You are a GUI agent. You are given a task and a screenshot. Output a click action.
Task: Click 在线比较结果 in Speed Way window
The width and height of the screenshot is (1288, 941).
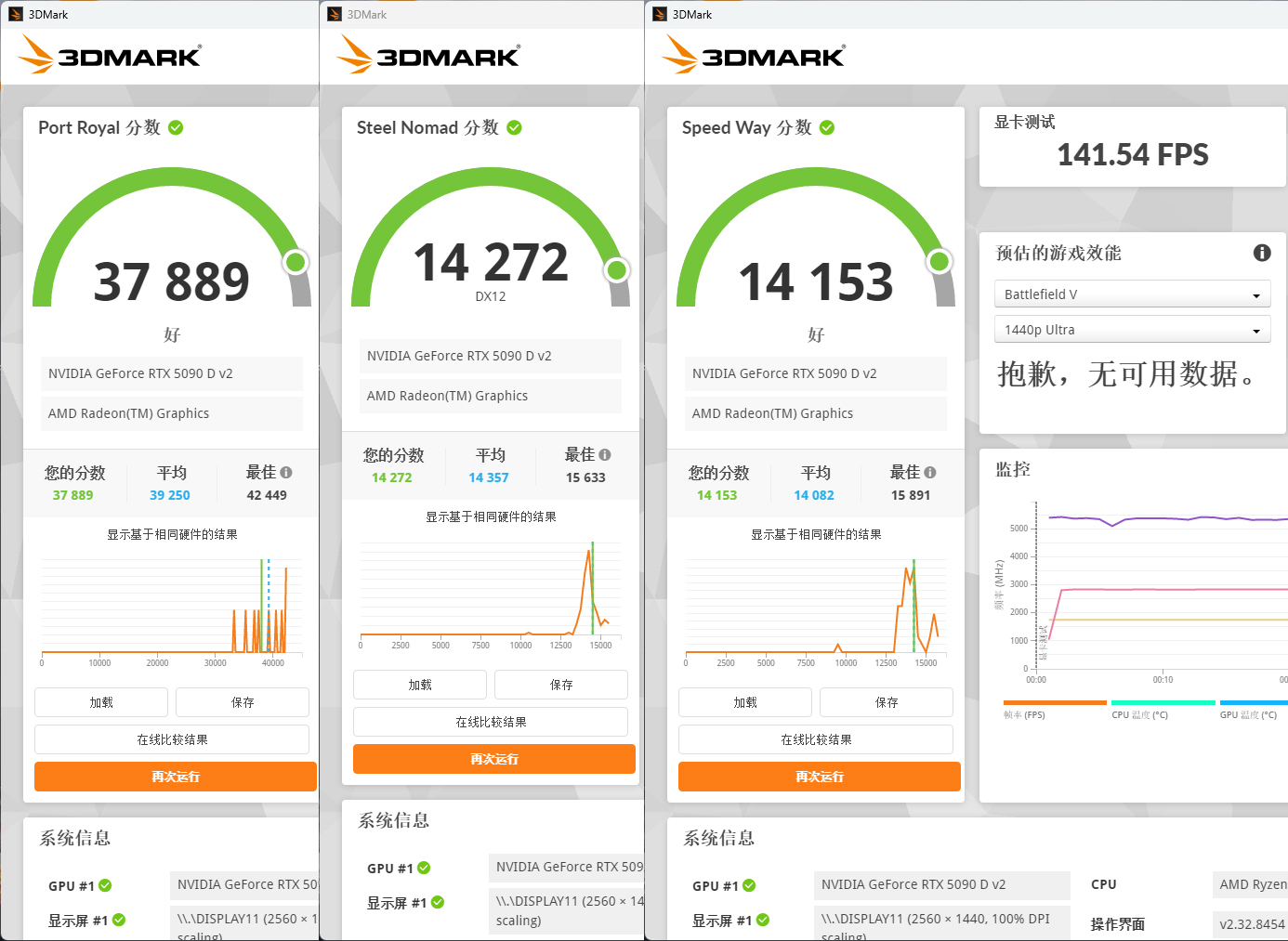pos(816,739)
